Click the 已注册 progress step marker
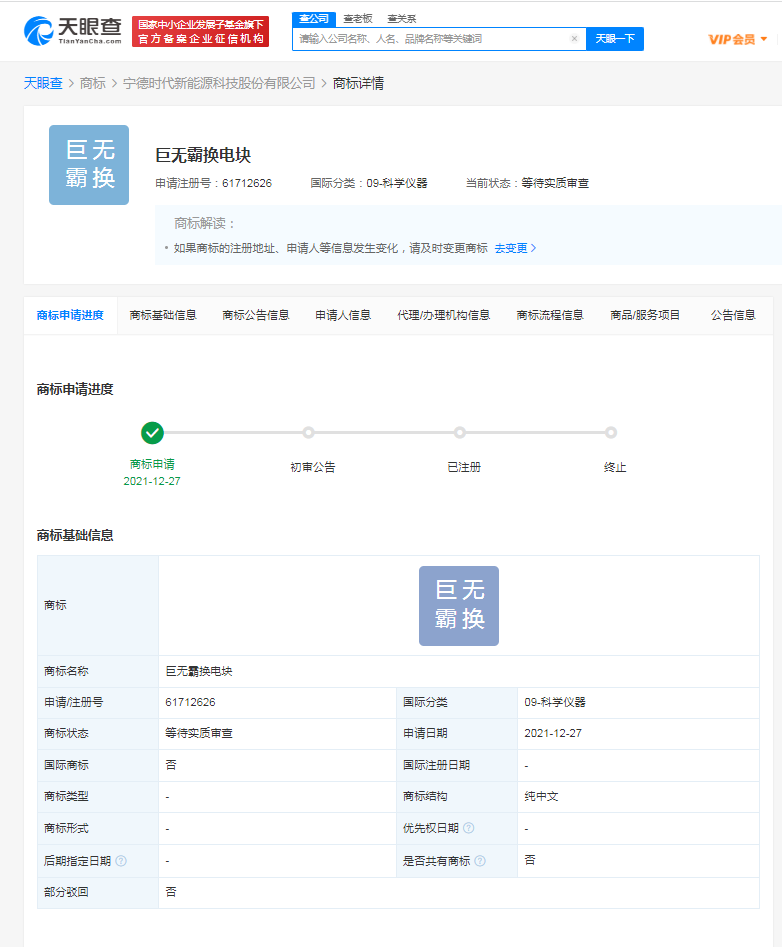 460,432
